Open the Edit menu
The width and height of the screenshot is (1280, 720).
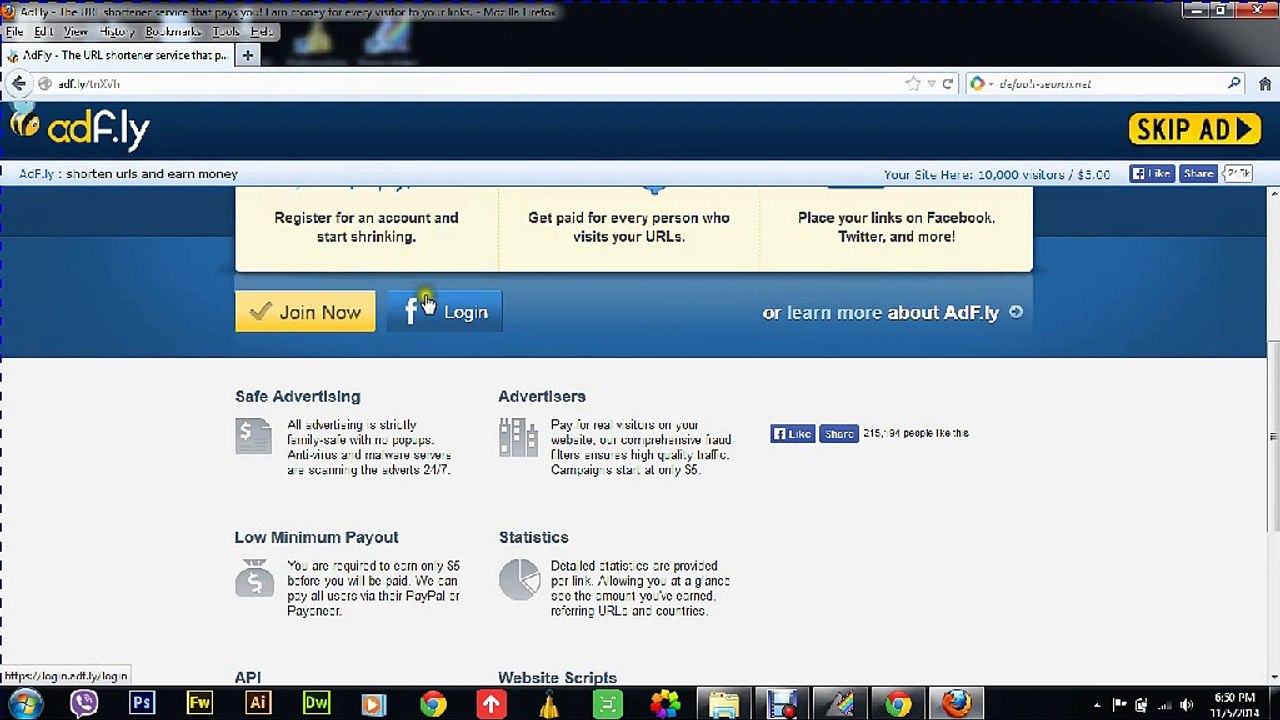click(x=44, y=32)
